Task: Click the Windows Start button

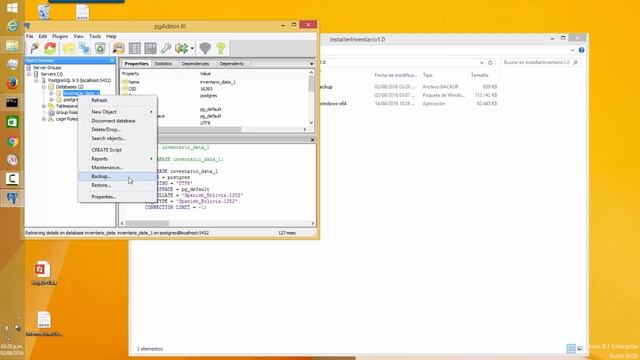Action: (x=12, y=8)
